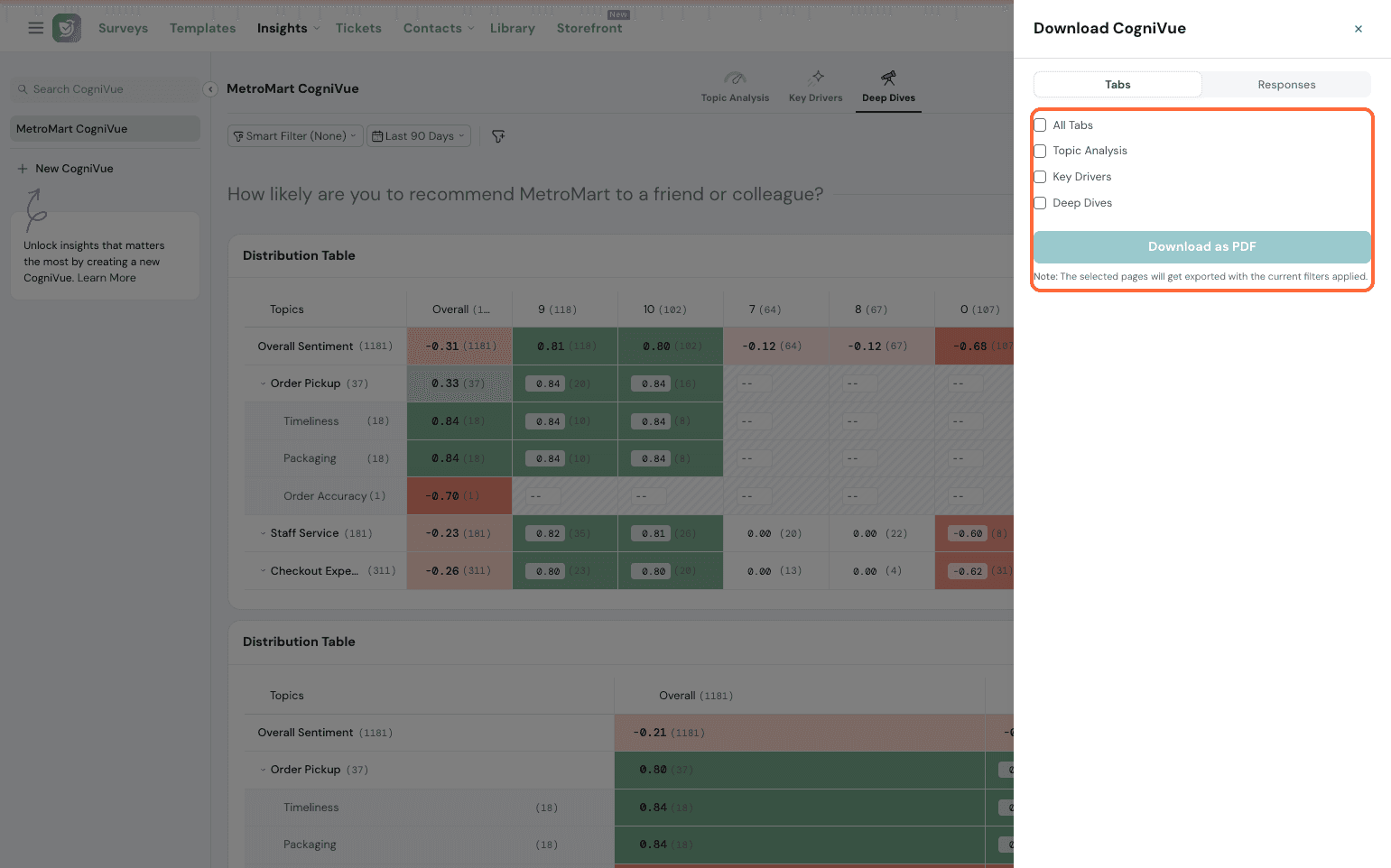Click the Topic Analysis gauge icon
Viewport: 1391px width, 868px height.
click(x=735, y=78)
